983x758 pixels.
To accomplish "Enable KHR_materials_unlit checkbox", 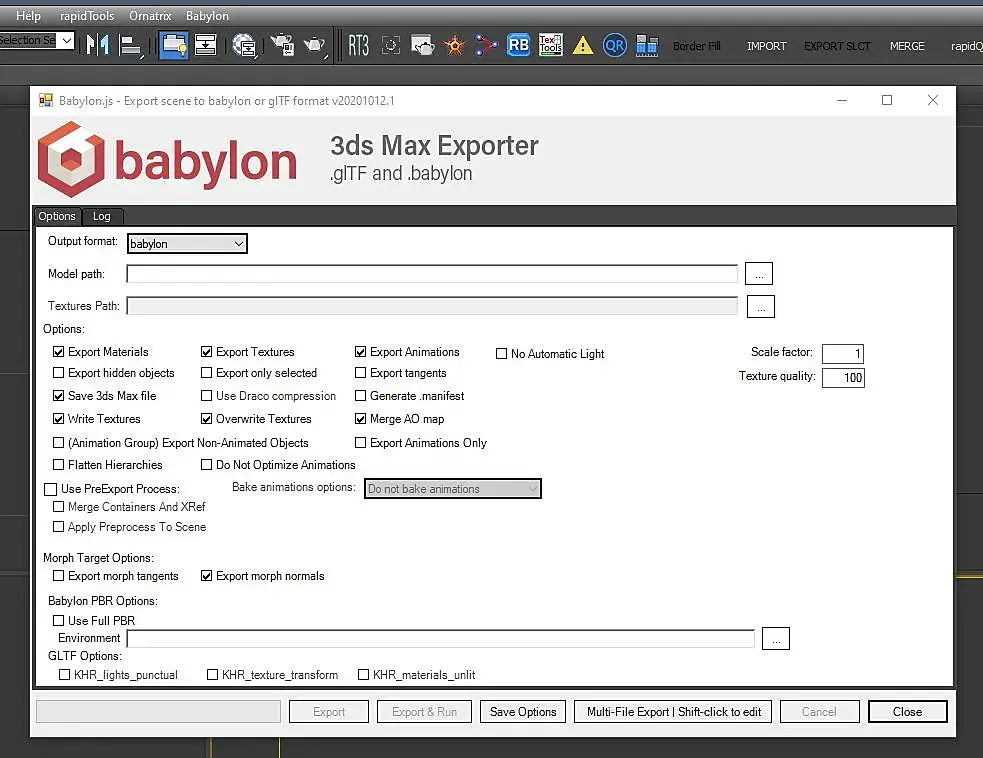I will 364,675.
